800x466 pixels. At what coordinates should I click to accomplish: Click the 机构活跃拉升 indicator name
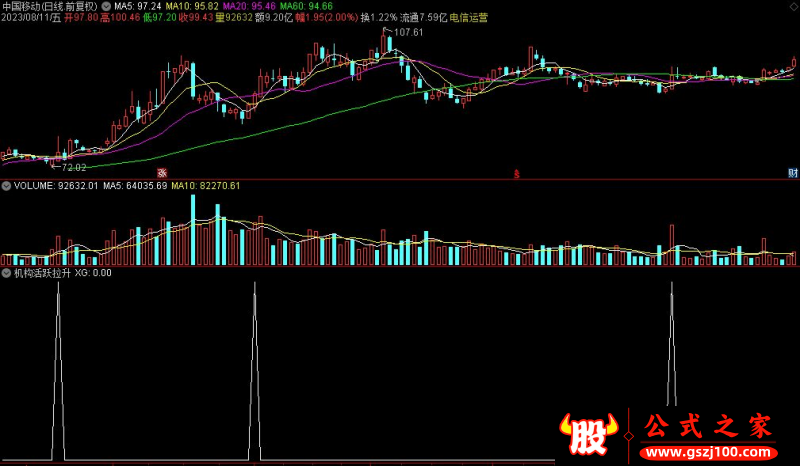42,273
